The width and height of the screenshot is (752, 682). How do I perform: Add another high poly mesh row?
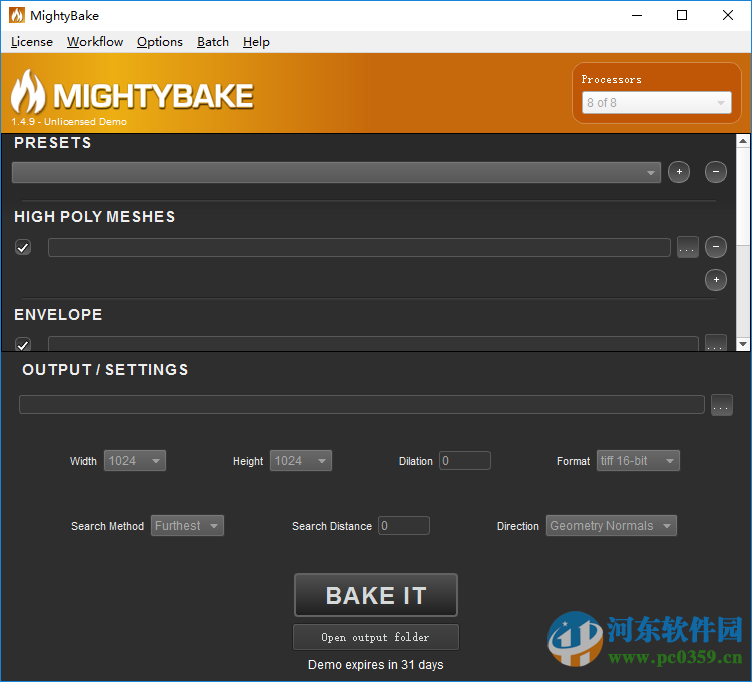716,280
